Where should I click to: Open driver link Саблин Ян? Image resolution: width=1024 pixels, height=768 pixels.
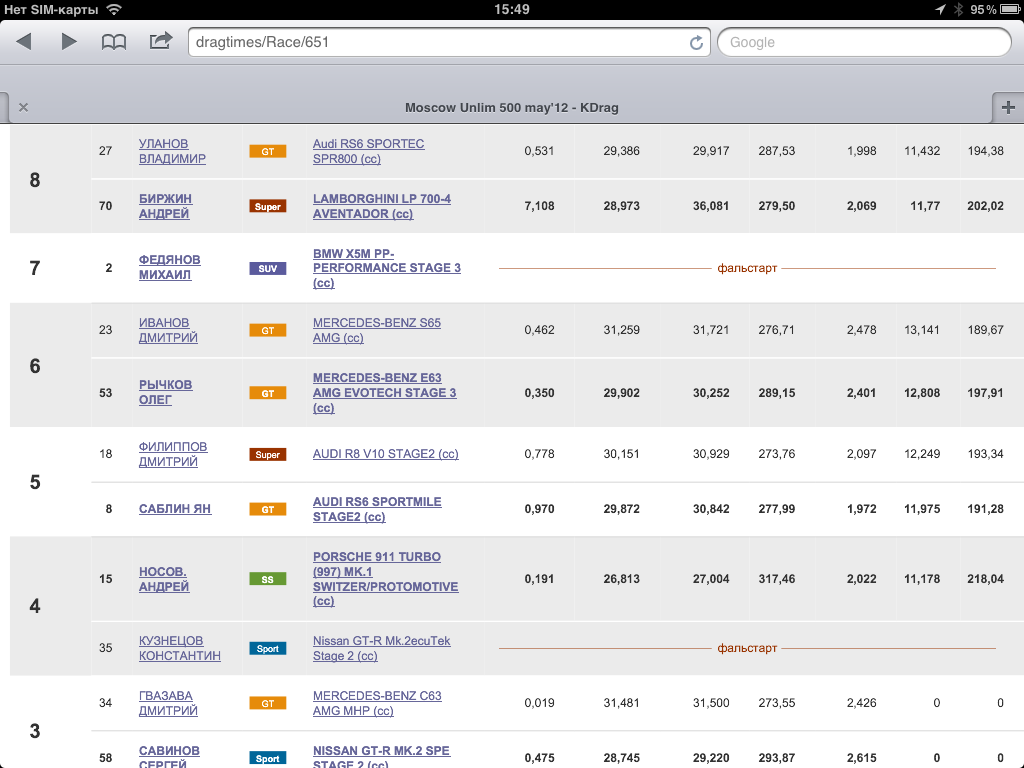(175, 509)
